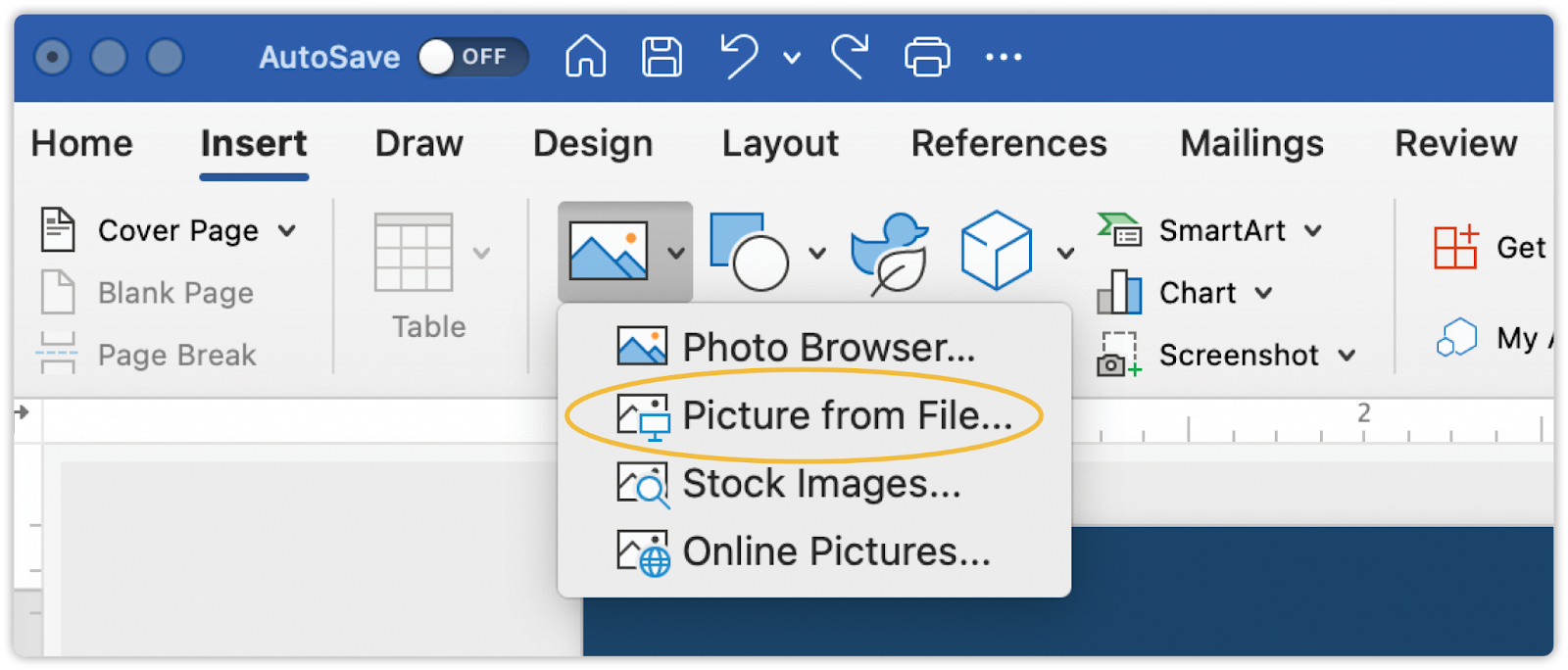
Task: Click the SmartArt icon
Action: [x=1119, y=230]
